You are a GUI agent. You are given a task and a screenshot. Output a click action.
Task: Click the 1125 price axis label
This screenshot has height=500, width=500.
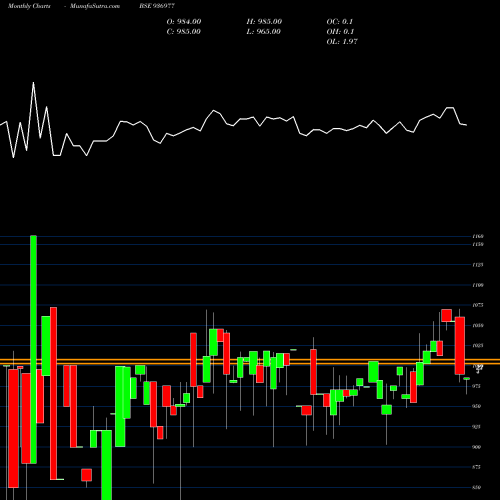click(x=478, y=265)
